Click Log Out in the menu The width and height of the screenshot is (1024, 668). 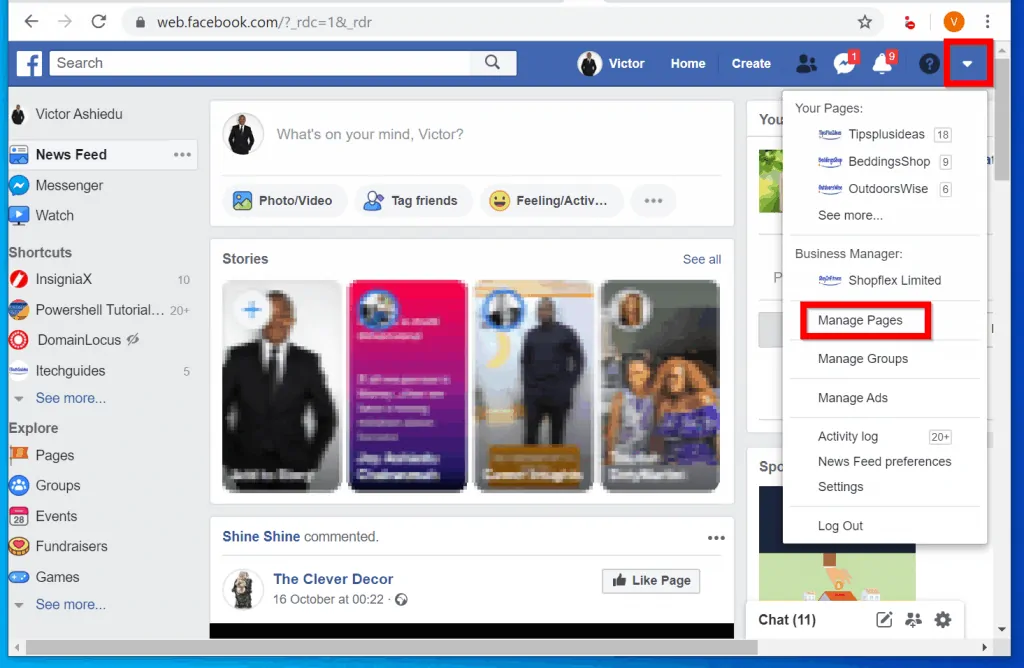(840, 526)
